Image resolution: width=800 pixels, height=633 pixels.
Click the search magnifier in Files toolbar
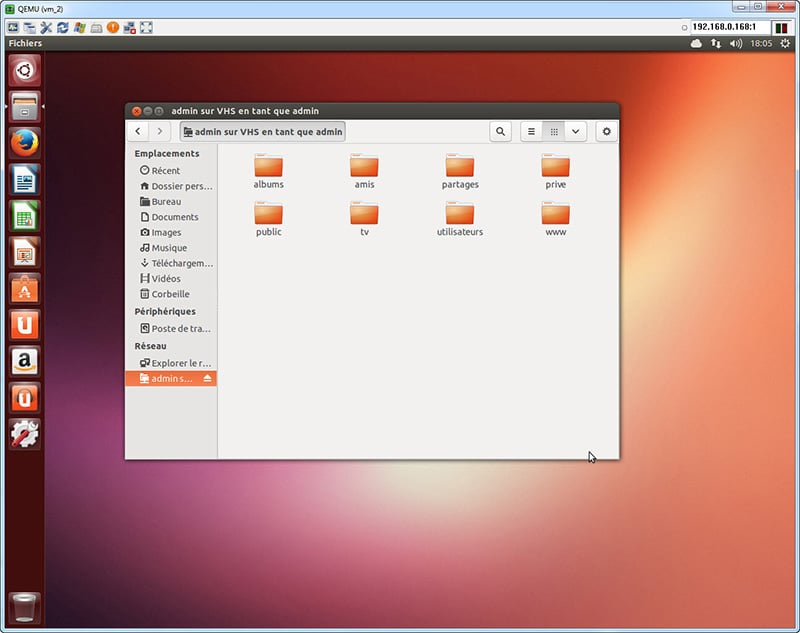(501, 132)
